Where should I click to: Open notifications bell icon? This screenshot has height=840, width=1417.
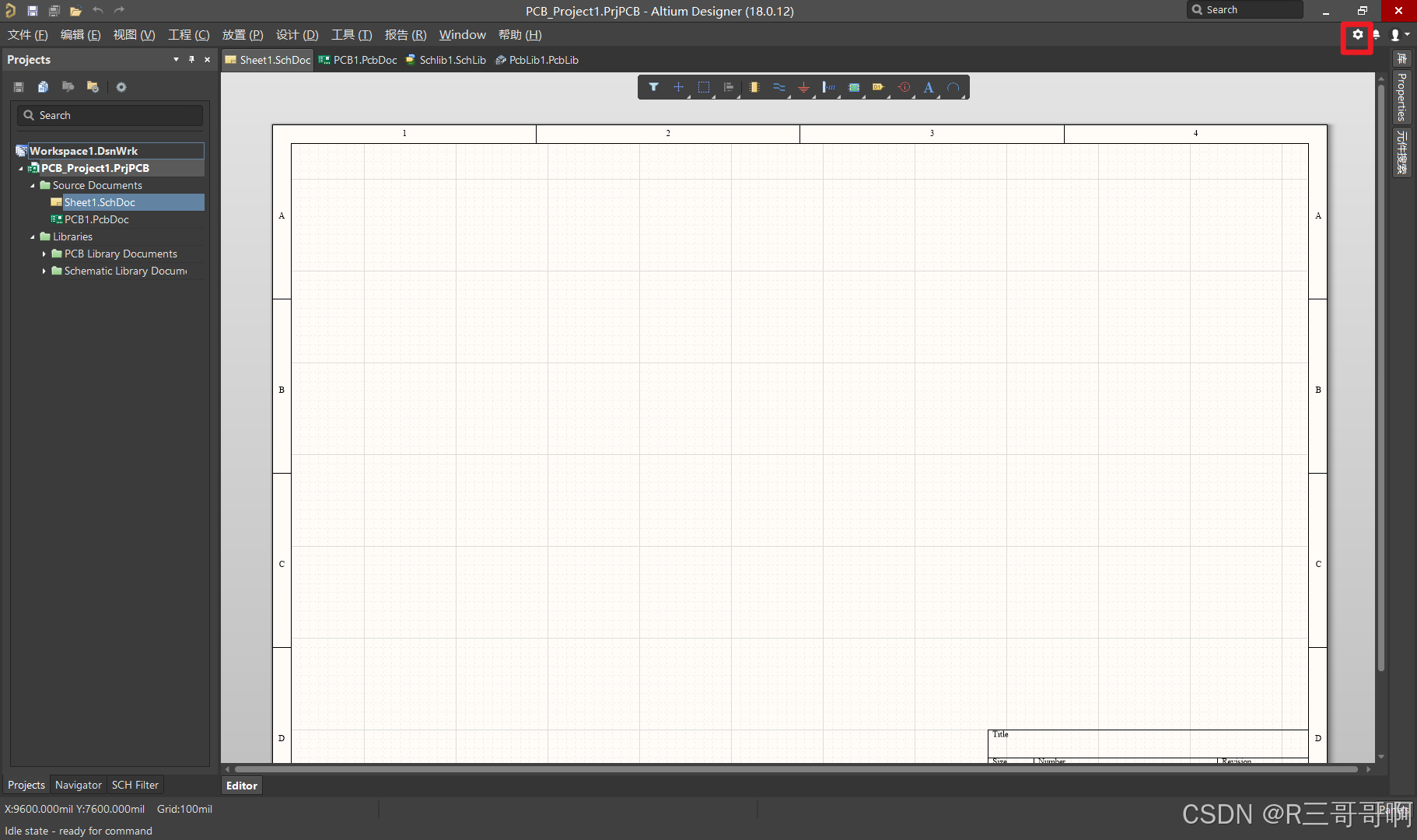pos(1377,35)
